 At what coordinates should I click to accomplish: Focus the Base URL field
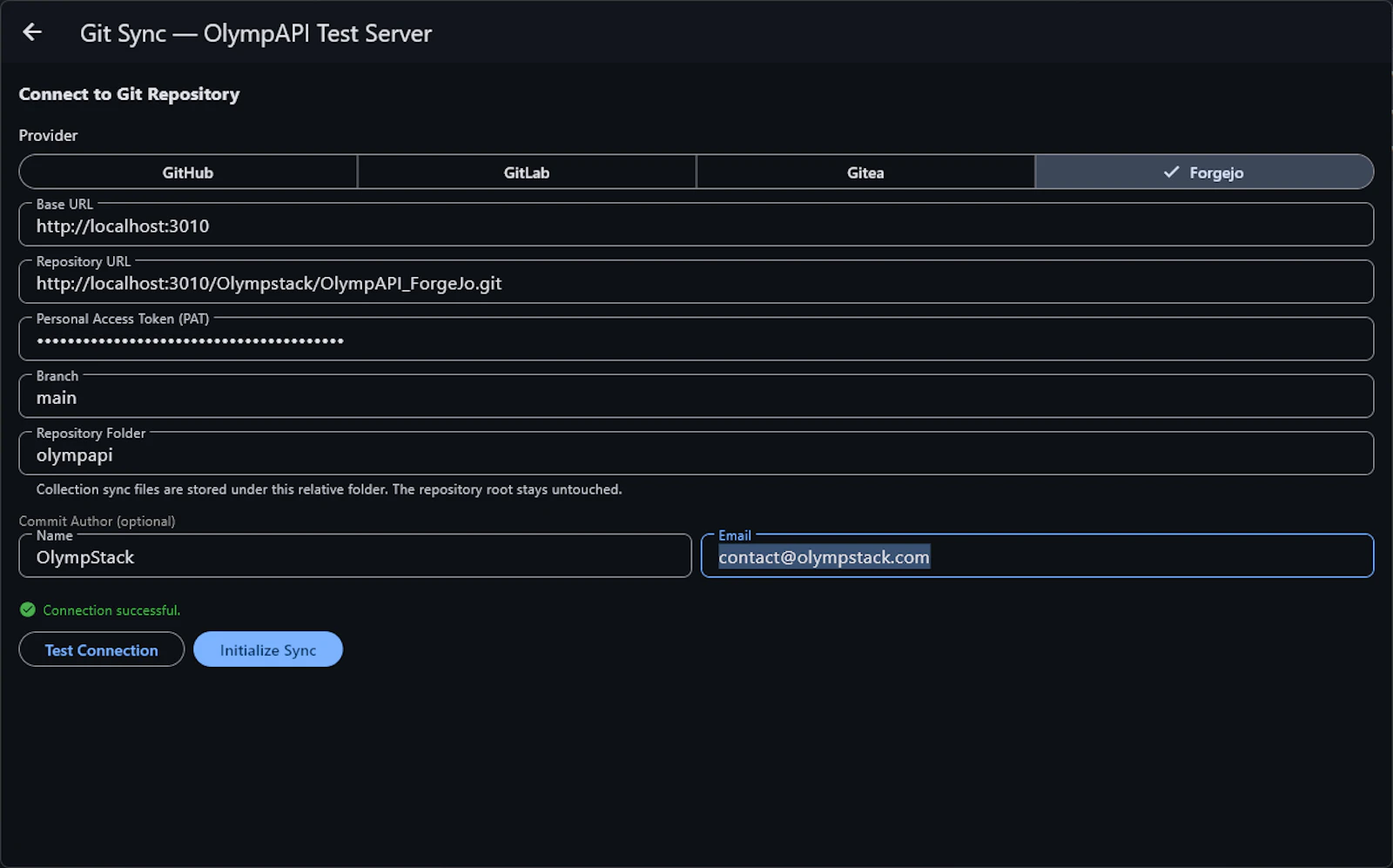tap(696, 225)
